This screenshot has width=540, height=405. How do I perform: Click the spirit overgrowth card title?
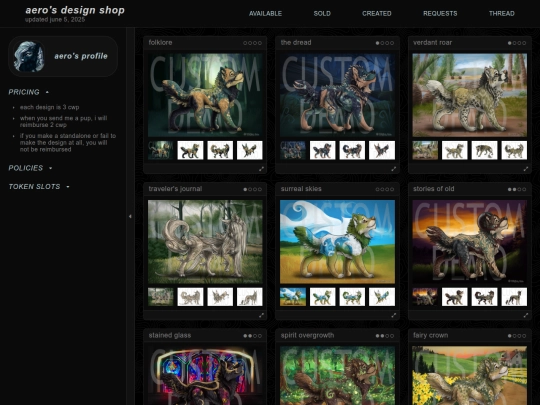307,335
